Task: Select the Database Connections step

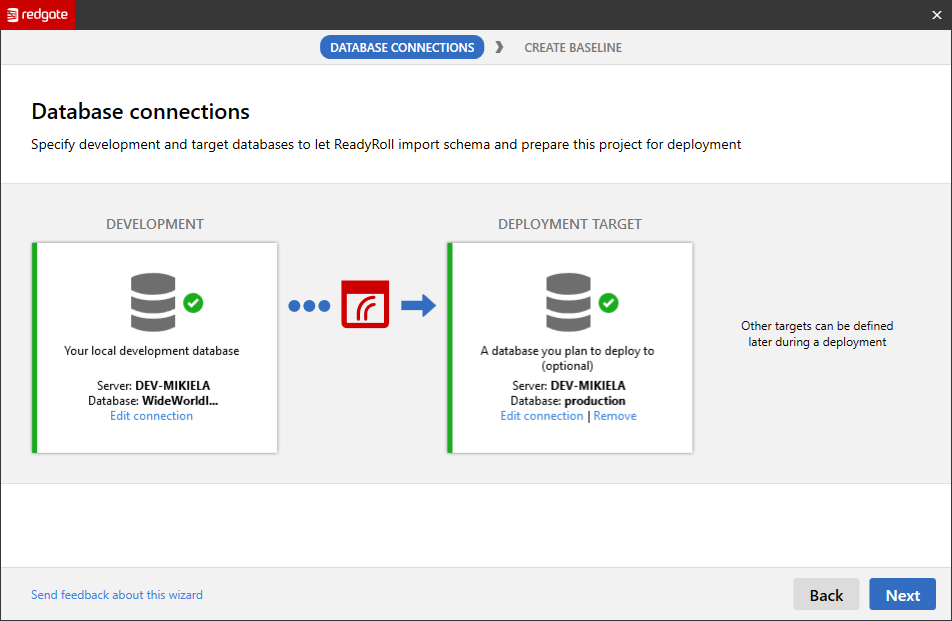Action: pos(402,47)
